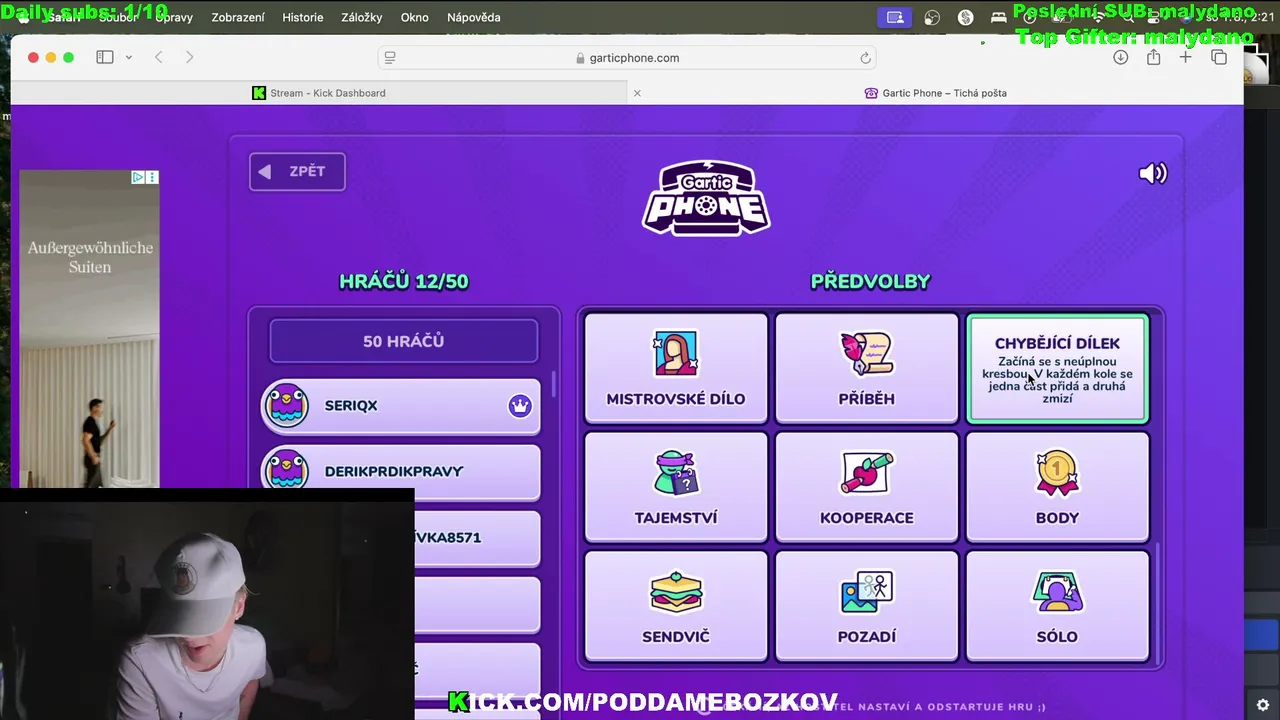This screenshot has height=720, width=1280.
Task: Click the presets panel scrollbar
Action: (1157, 603)
